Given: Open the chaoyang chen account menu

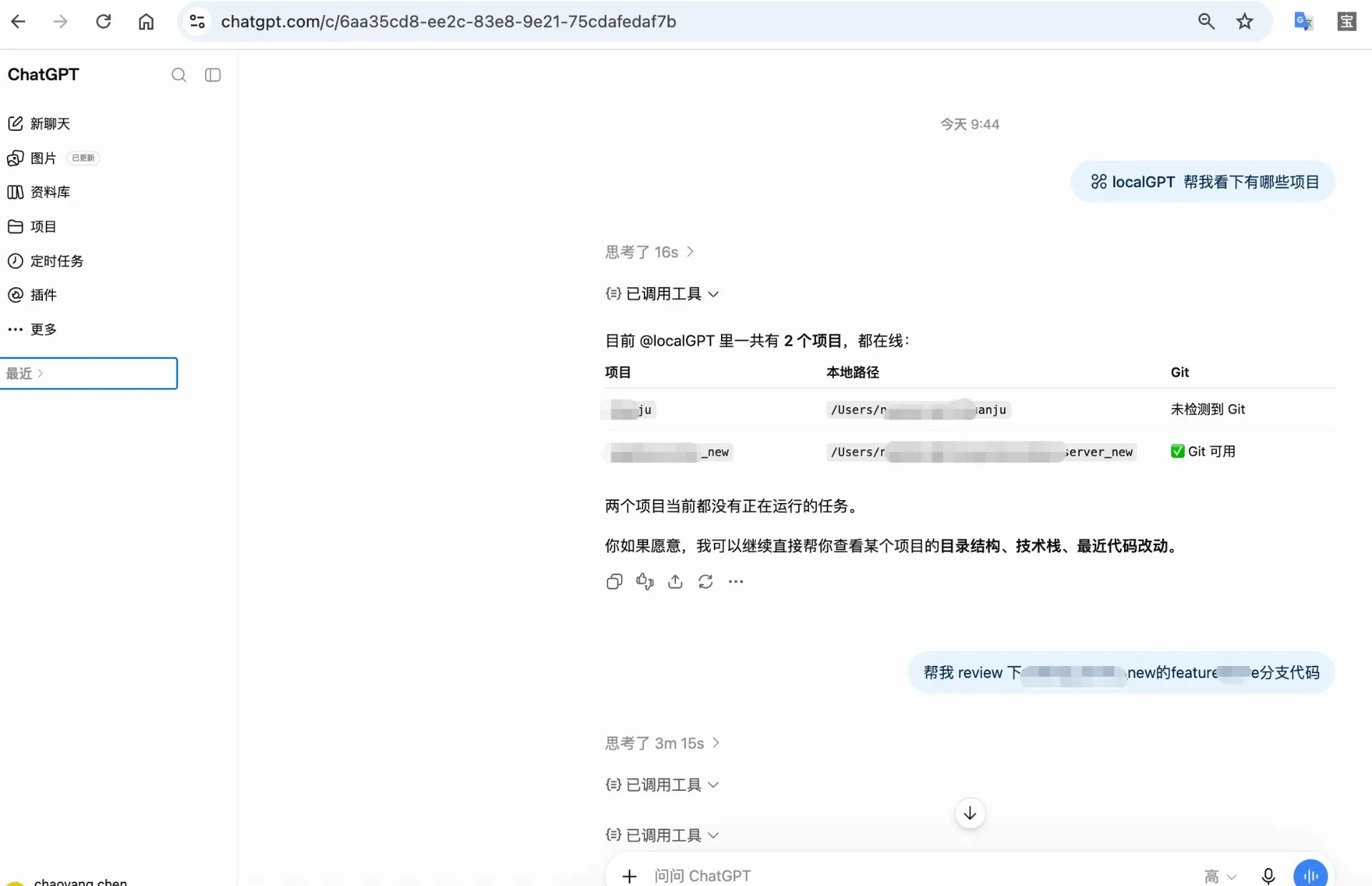Looking at the screenshot, I should point(68,882).
